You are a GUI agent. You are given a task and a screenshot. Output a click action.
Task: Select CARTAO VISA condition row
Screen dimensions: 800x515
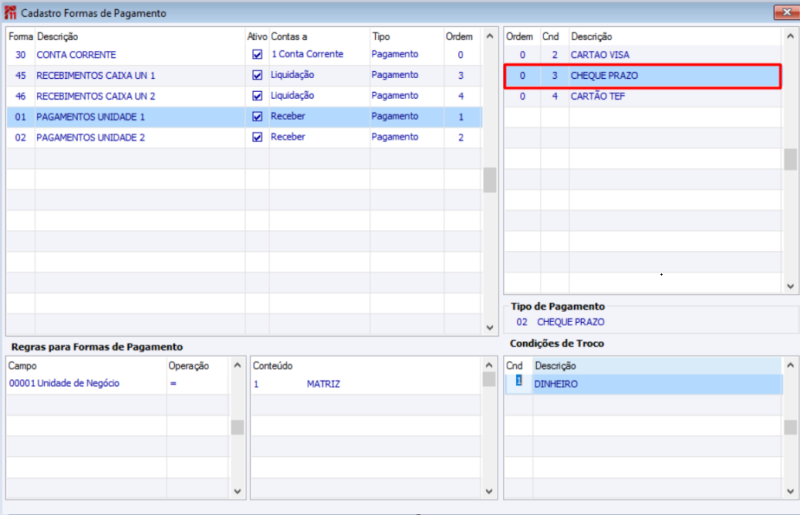point(643,55)
